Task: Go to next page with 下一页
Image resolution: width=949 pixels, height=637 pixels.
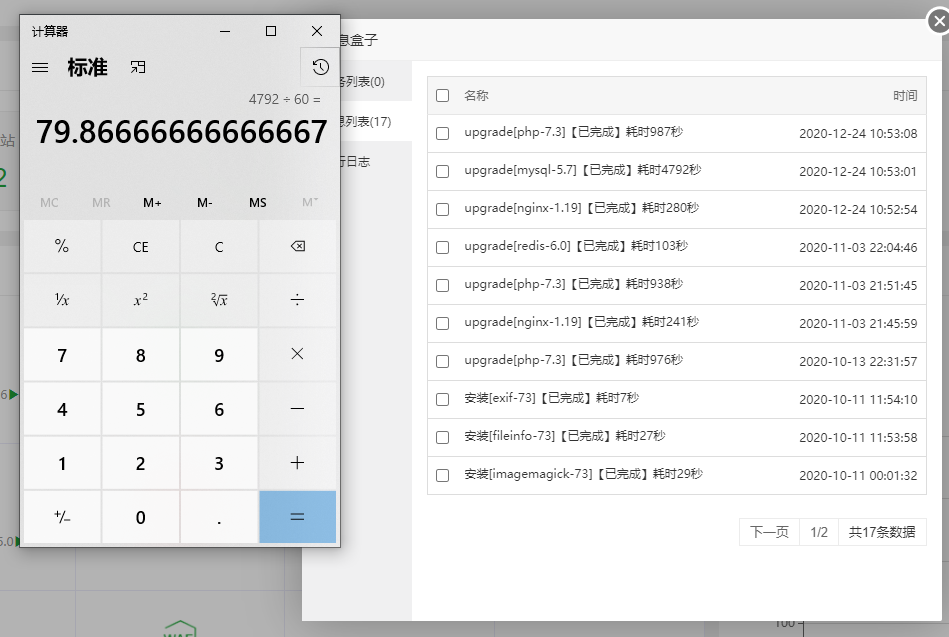Action: (x=769, y=532)
